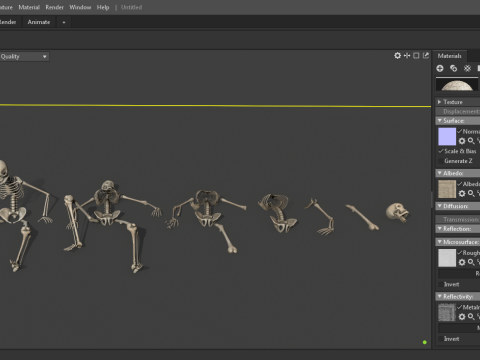Open the Help menu
This screenshot has width=480, height=360.
point(103,7)
